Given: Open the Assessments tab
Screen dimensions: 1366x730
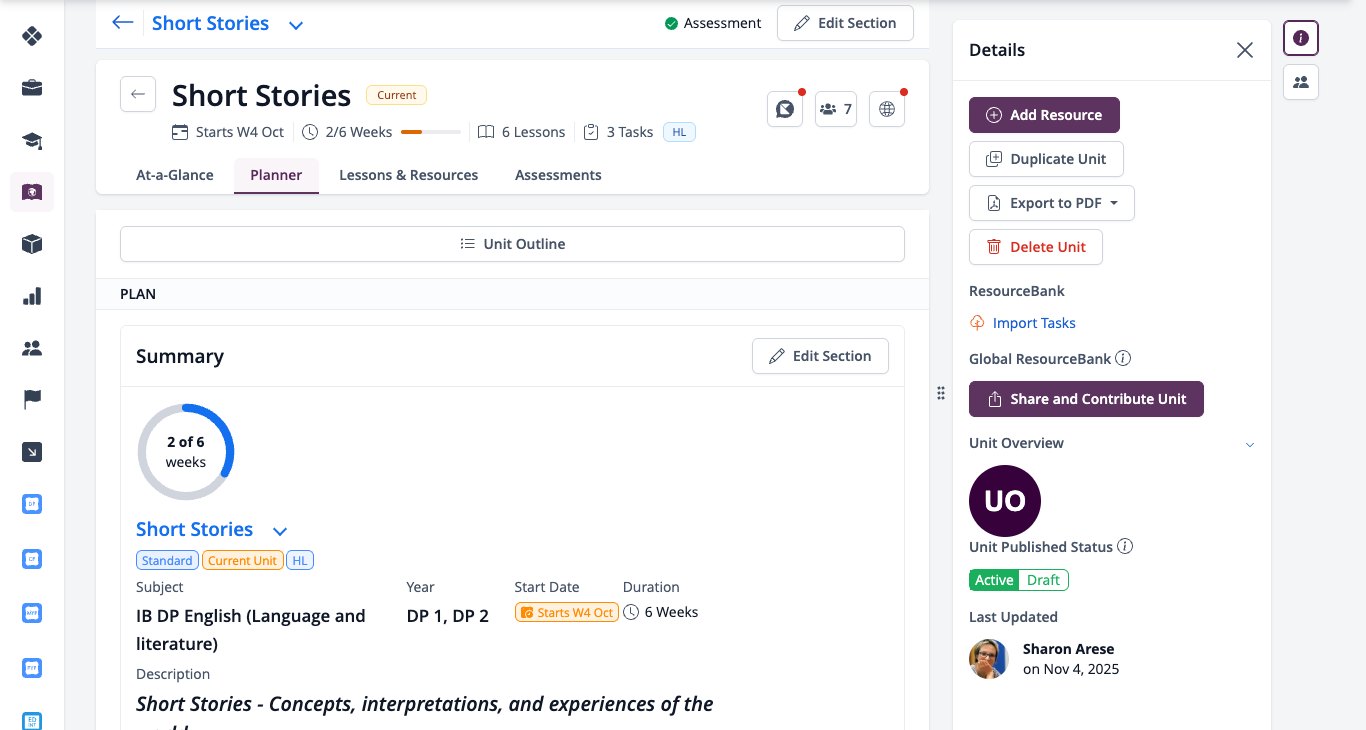Looking at the screenshot, I should [558, 175].
